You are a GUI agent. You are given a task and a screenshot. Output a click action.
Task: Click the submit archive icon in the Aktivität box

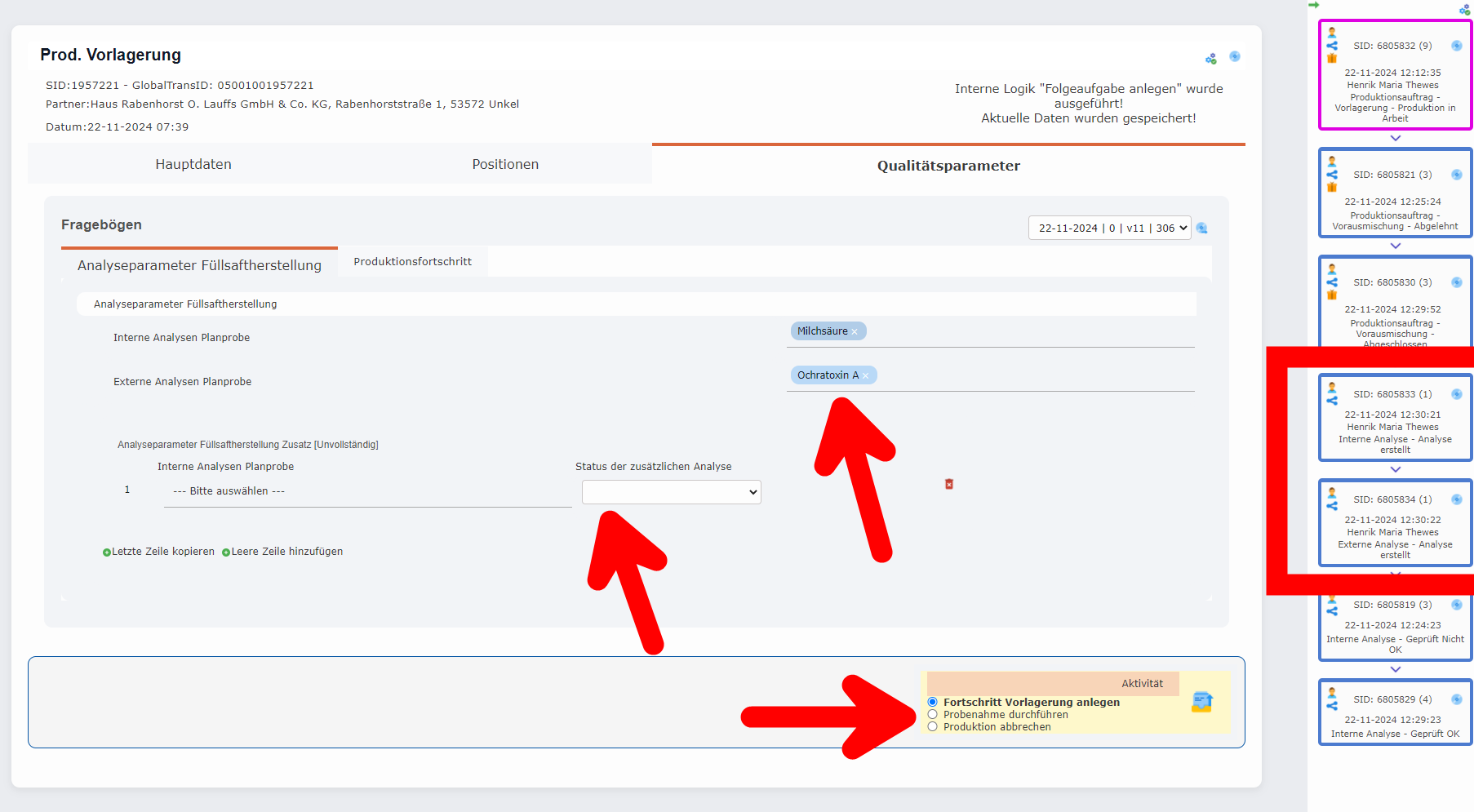click(1200, 702)
